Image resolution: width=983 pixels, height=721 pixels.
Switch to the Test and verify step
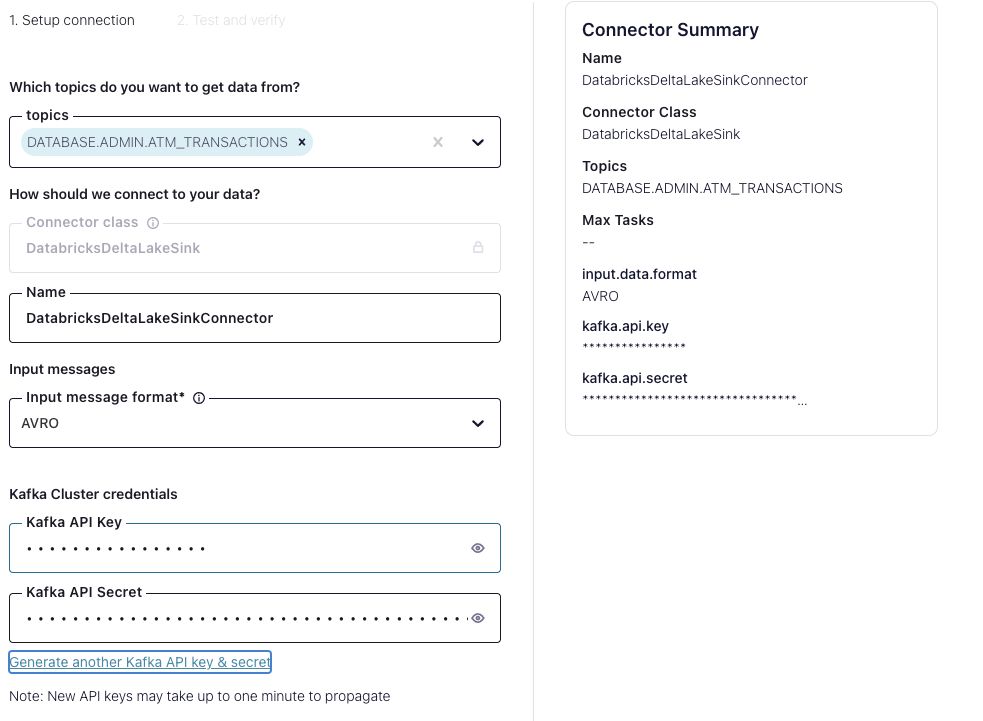(x=231, y=20)
